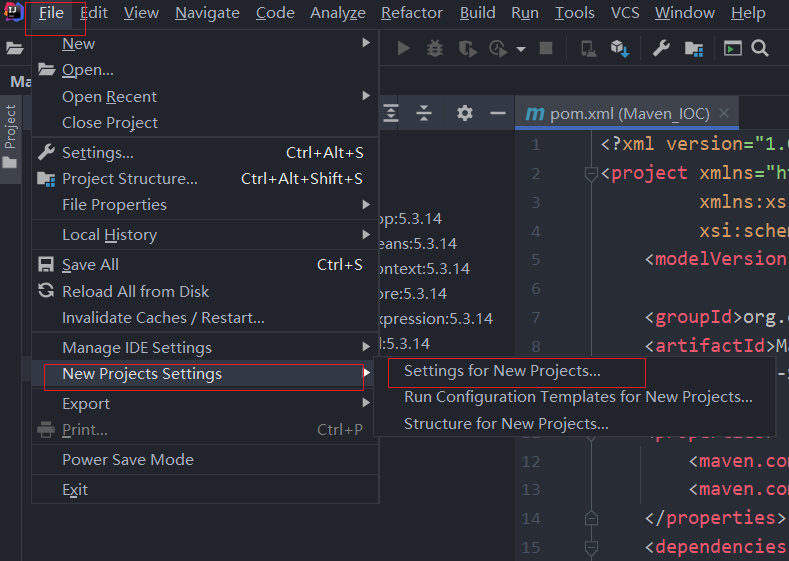This screenshot has width=789, height=561.
Task: Open the dropdown arrow beside the profiler icon
Action: [521, 49]
